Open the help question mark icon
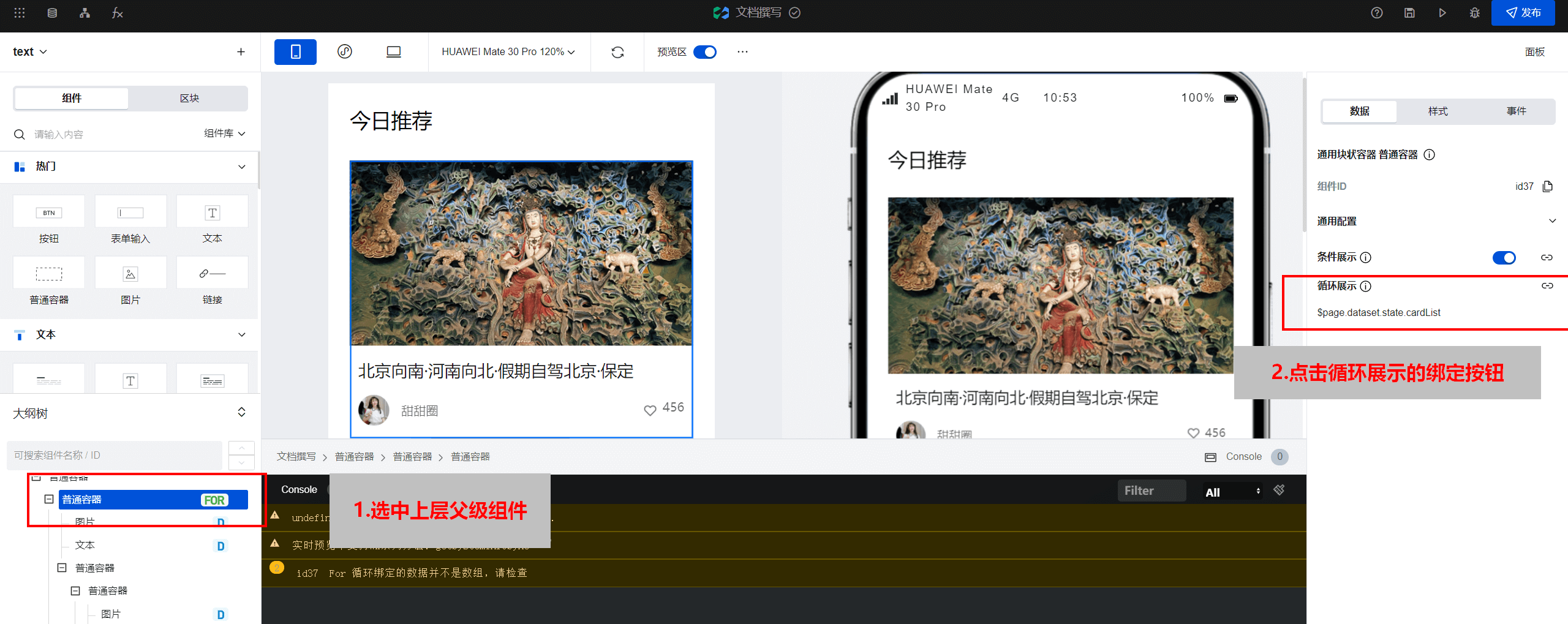Screen dimensions: 1568x624 click(x=1377, y=13)
